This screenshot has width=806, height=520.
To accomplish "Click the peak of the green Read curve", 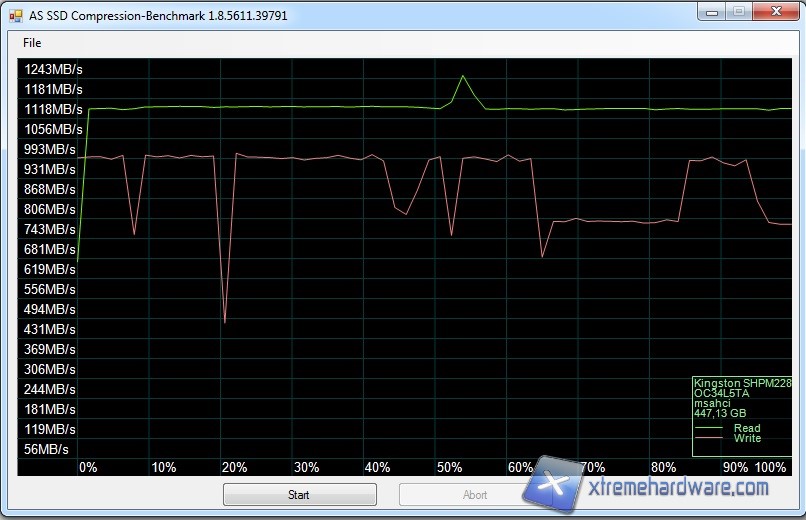I will (x=463, y=76).
